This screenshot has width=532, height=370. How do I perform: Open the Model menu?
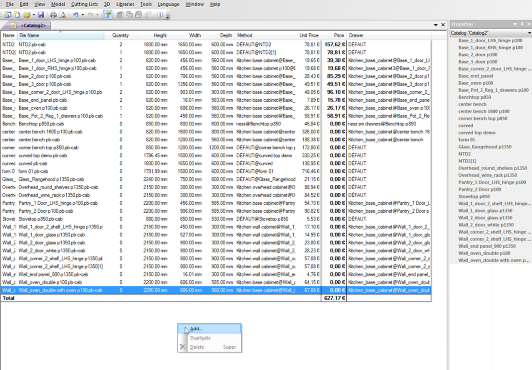[58, 4]
